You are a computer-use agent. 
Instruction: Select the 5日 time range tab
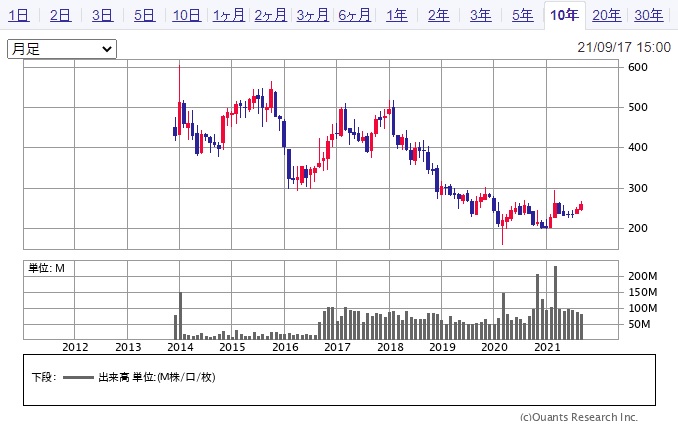pos(144,16)
